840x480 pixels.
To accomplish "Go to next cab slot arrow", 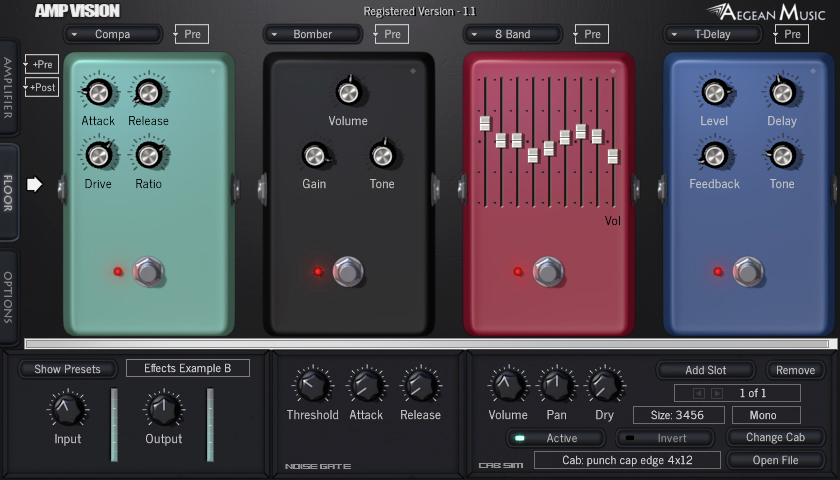I will 717,393.
